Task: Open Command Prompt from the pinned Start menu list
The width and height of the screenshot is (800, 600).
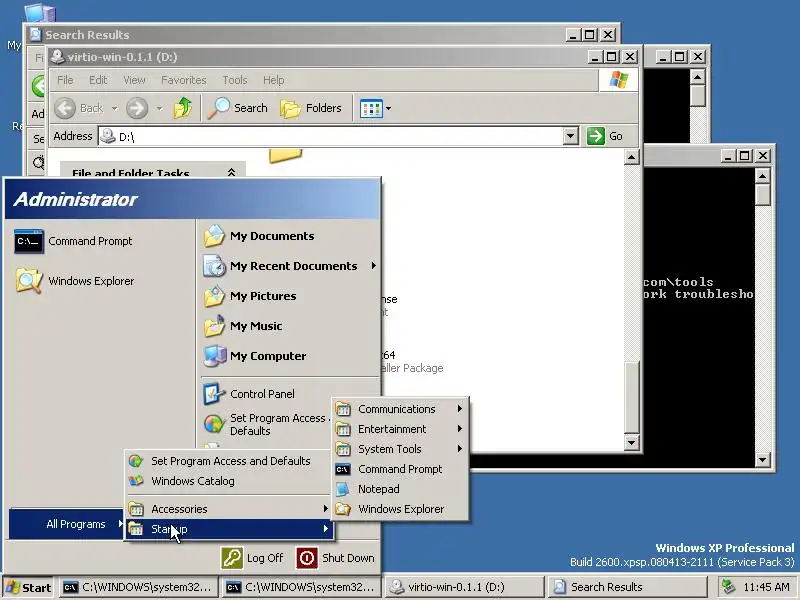Action: click(74, 241)
